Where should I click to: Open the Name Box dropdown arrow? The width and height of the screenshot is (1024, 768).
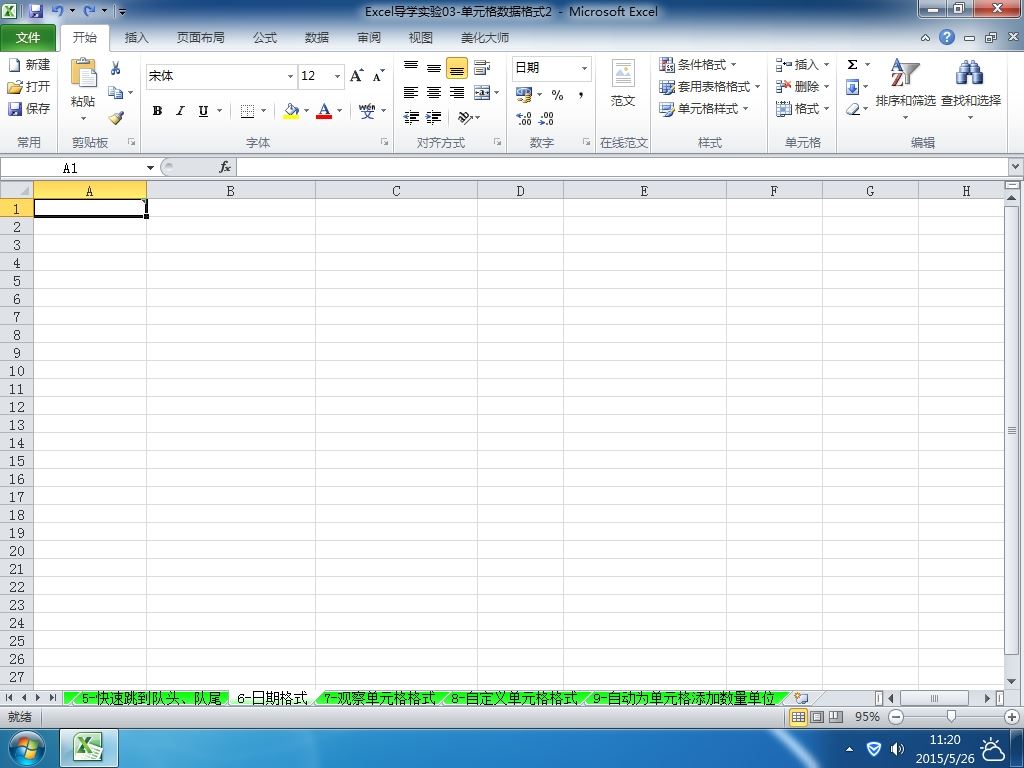tap(150, 168)
